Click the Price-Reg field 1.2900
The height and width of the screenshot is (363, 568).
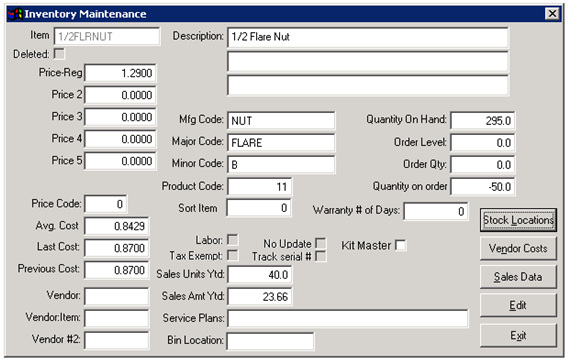tap(120, 73)
